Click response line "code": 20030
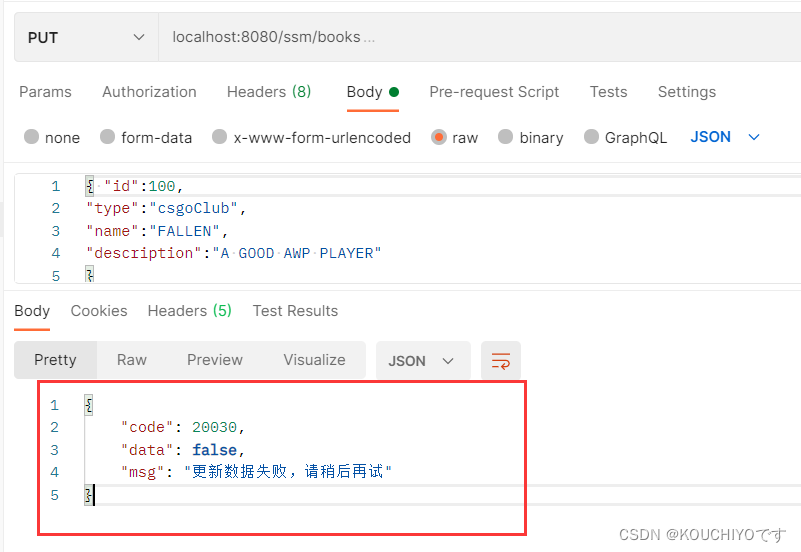 (183, 427)
